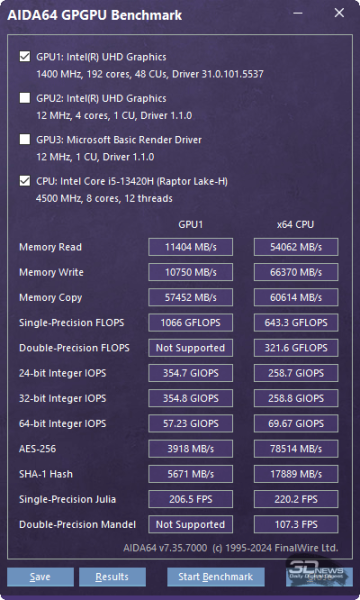Select the GPU1 Memory Copy result field
Image resolution: width=360 pixels, height=600 pixels.
[x=191, y=297]
